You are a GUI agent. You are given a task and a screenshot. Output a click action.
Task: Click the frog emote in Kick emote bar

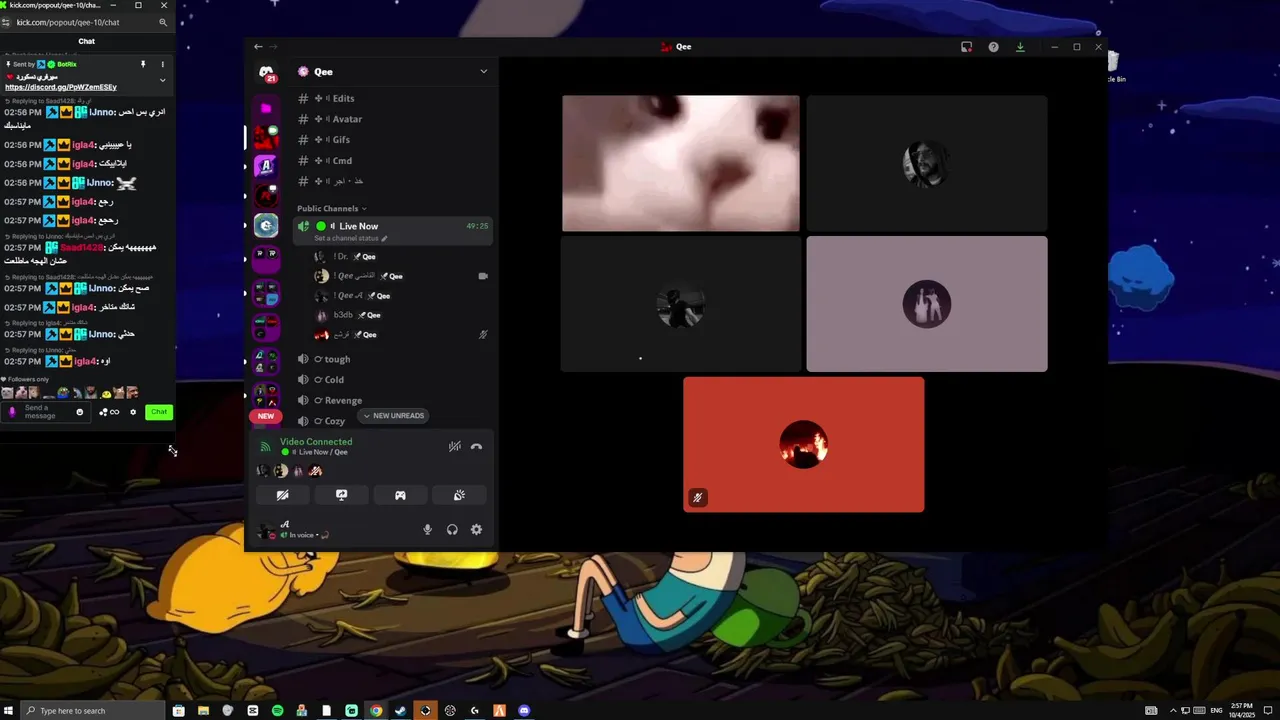click(63, 393)
